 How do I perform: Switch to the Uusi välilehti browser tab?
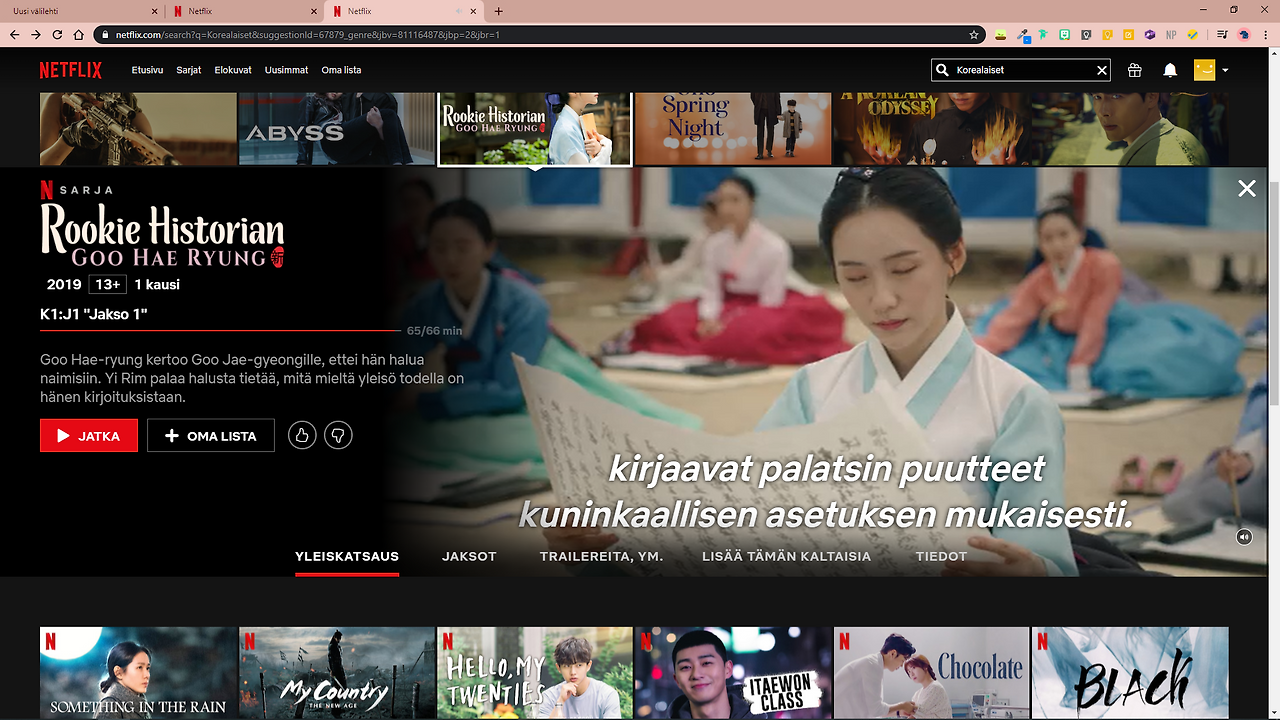[x=82, y=11]
